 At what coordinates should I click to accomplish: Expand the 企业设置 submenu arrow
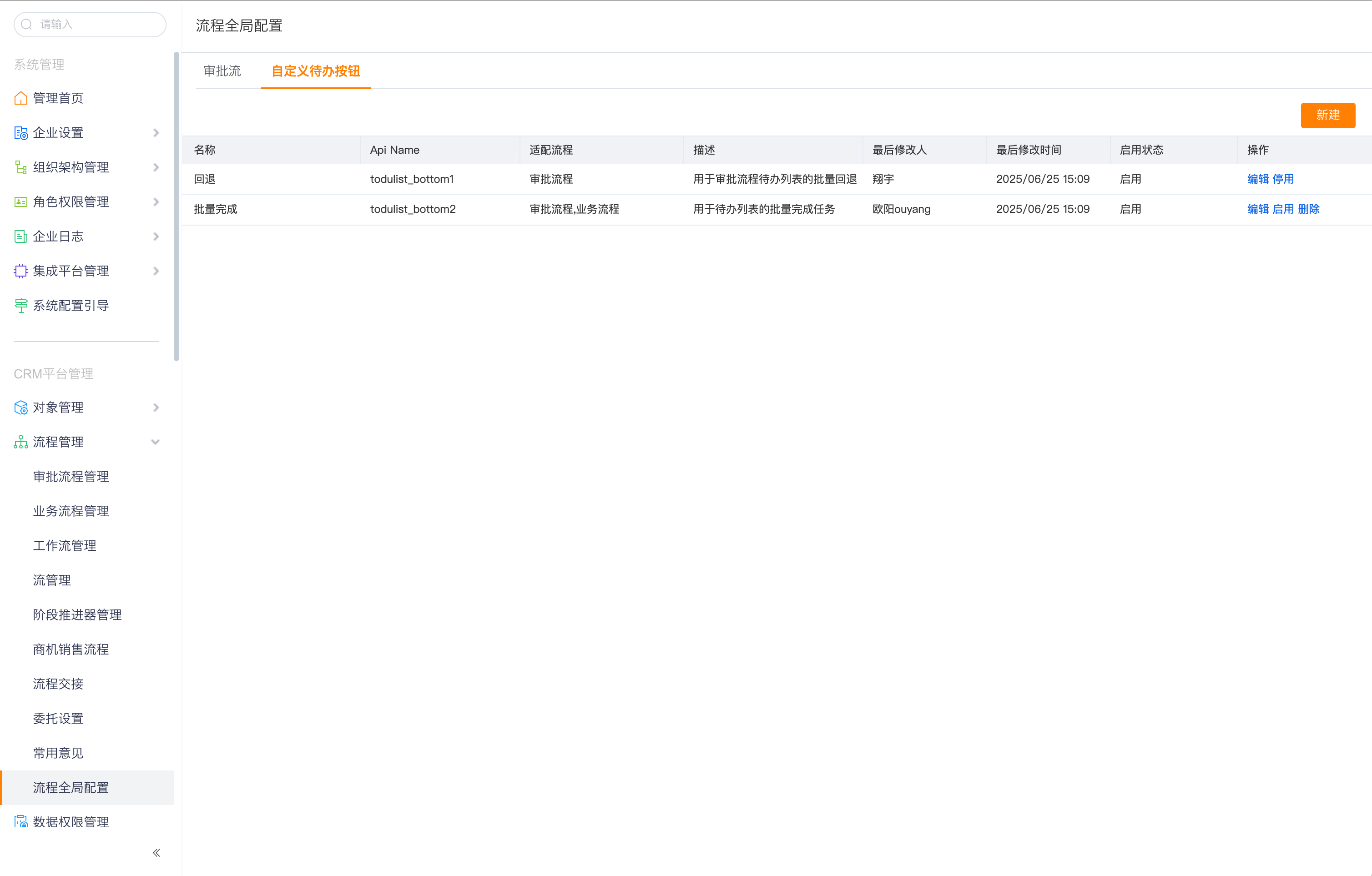pos(156,133)
